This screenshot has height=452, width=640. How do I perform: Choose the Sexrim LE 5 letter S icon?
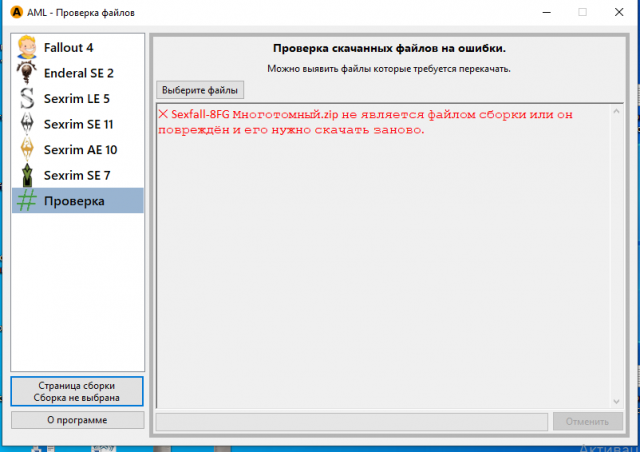click(x=28, y=99)
